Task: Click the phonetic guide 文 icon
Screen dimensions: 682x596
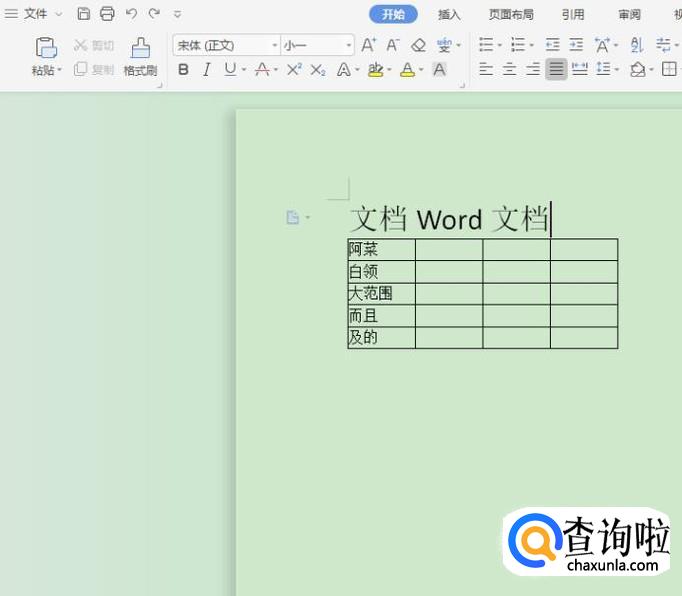Action: [x=444, y=45]
